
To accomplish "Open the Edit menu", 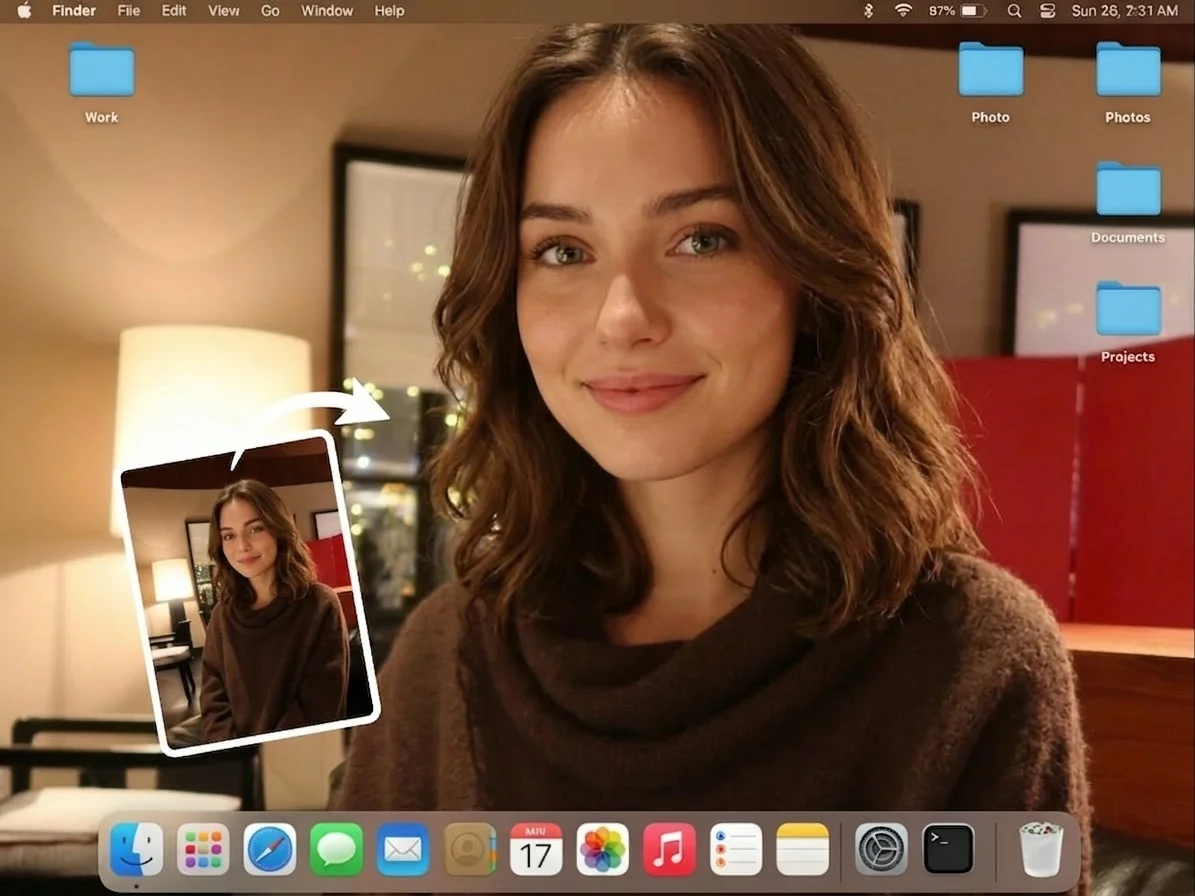I will (174, 11).
